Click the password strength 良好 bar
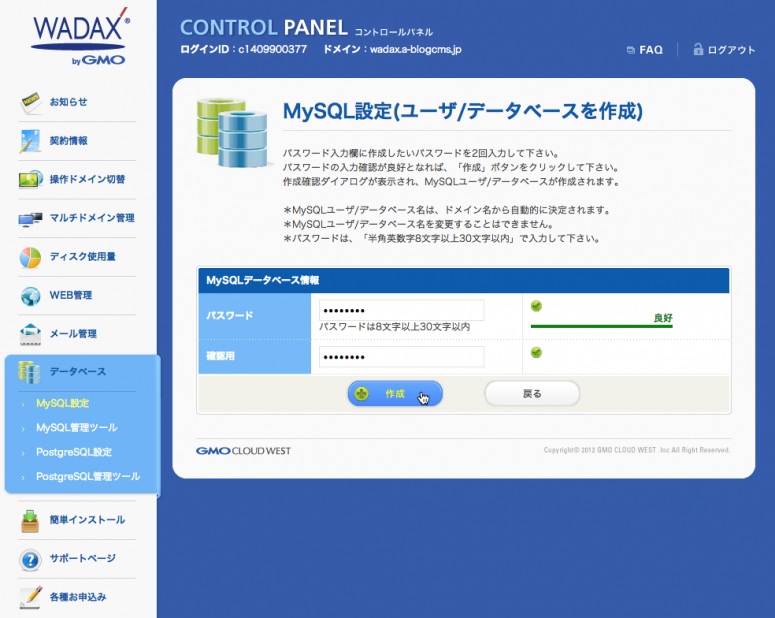 (601, 325)
